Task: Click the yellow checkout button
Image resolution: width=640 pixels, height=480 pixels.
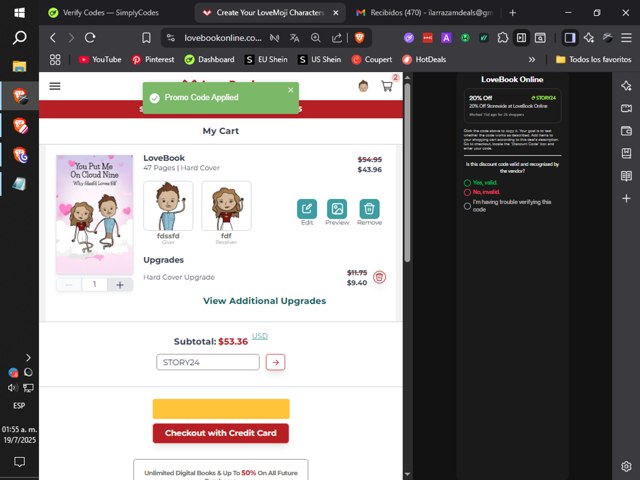Action: [221, 409]
